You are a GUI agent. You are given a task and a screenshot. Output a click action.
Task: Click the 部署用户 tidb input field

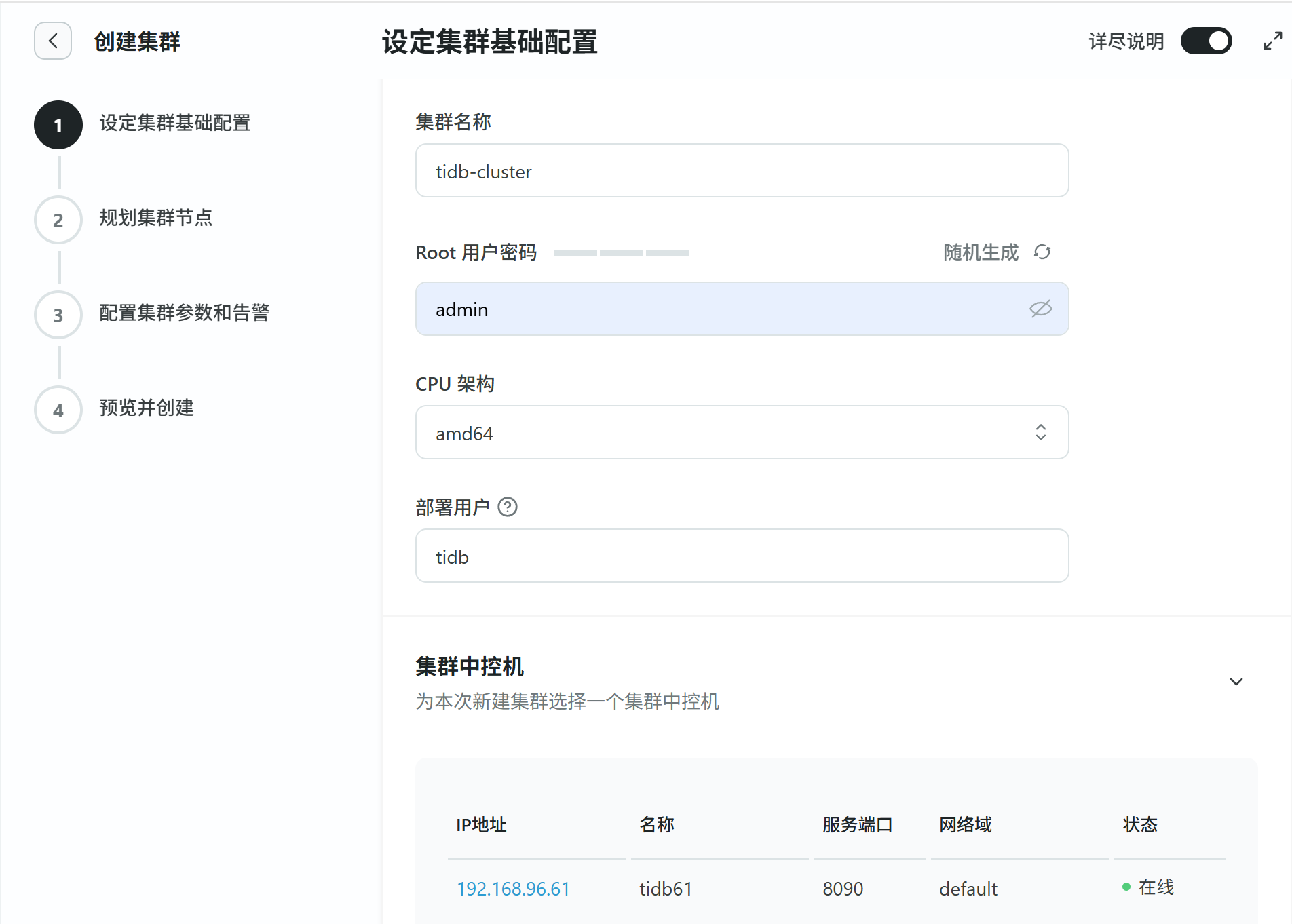click(x=742, y=556)
